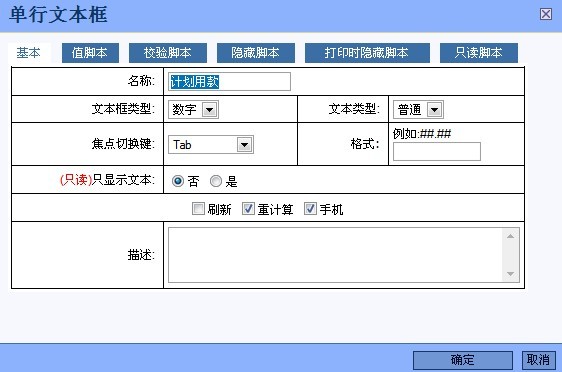The width and height of the screenshot is (562, 372).
Task: Confirm with the 确定 button
Action: (463, 360)
